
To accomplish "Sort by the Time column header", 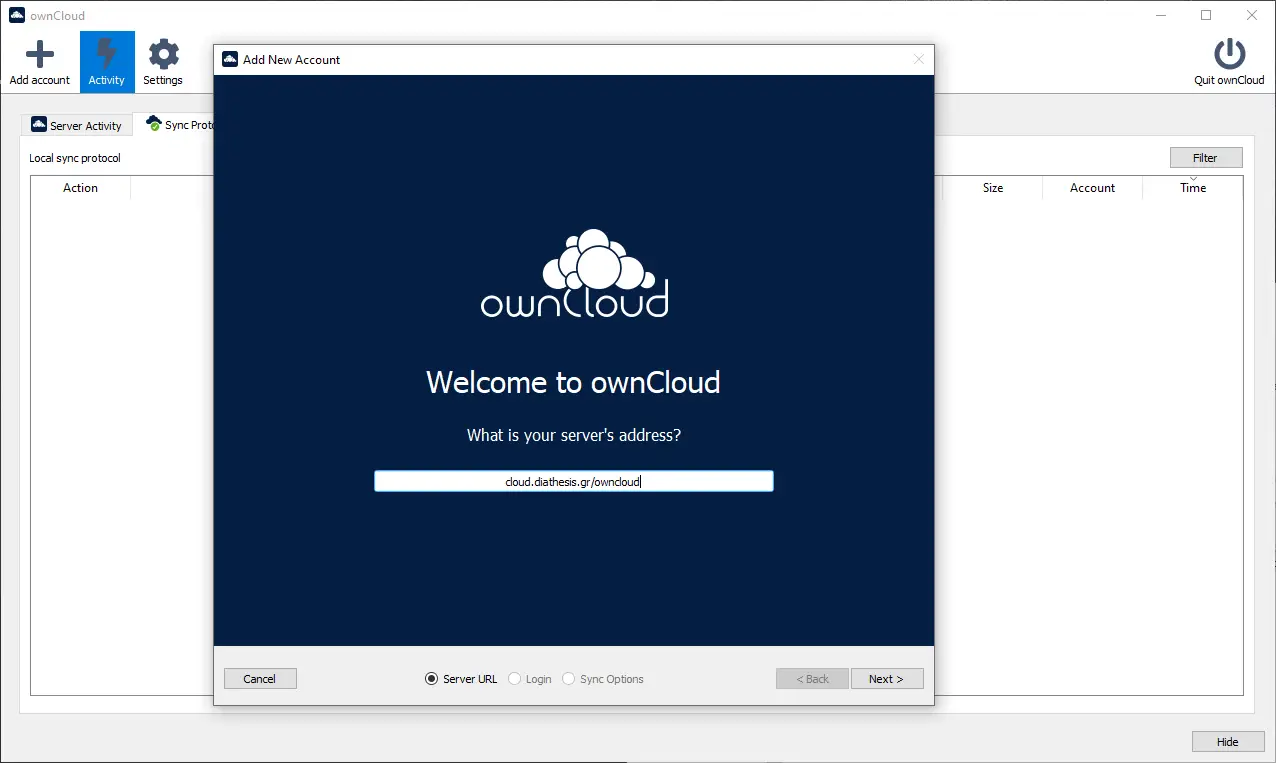I will [1192, 188].
